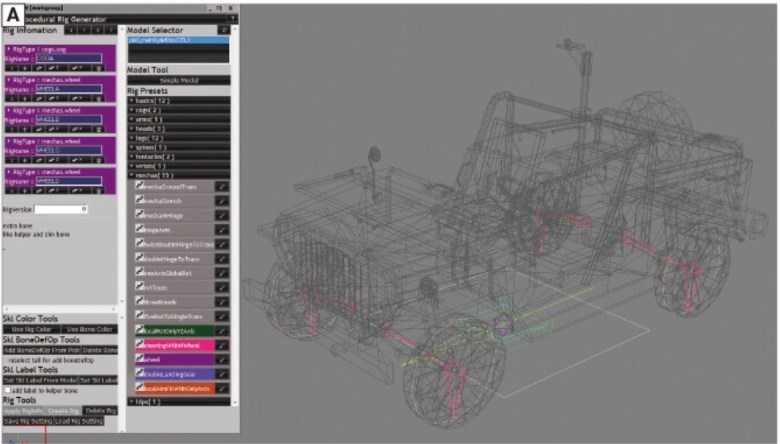Click the RigName field of the WHEELD block

(69, 181)
